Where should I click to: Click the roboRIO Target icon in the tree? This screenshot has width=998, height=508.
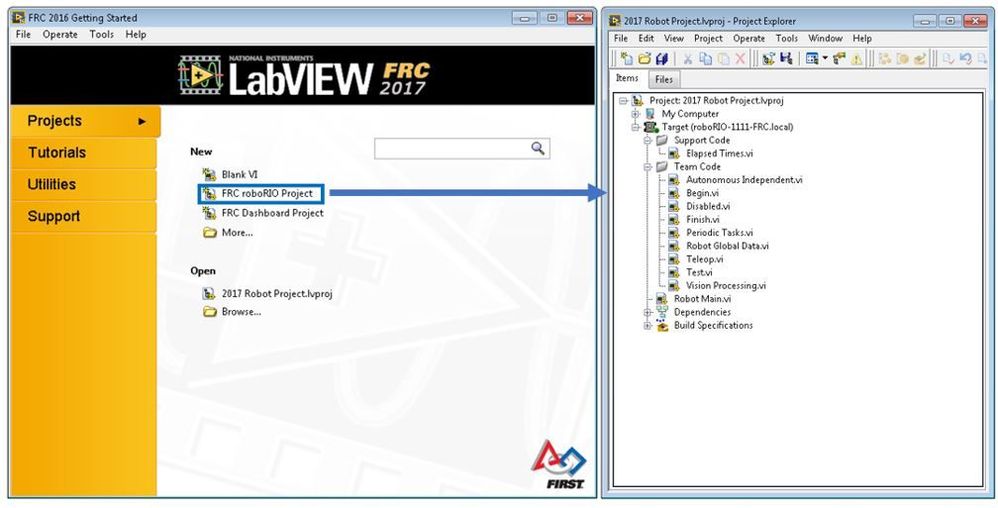click(x=651, y=127)
